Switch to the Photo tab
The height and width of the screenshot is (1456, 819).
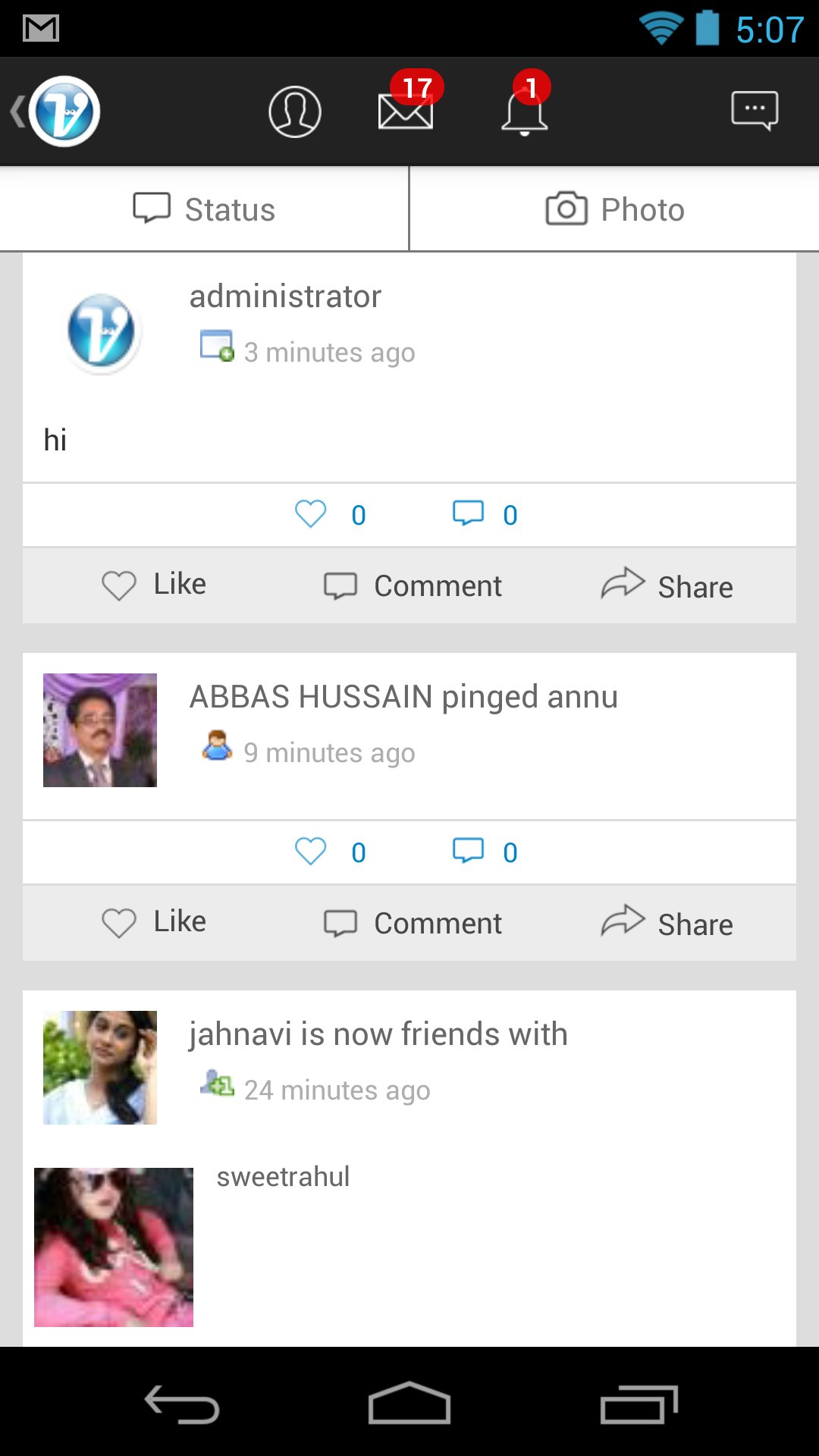click(x=614, y=209)
